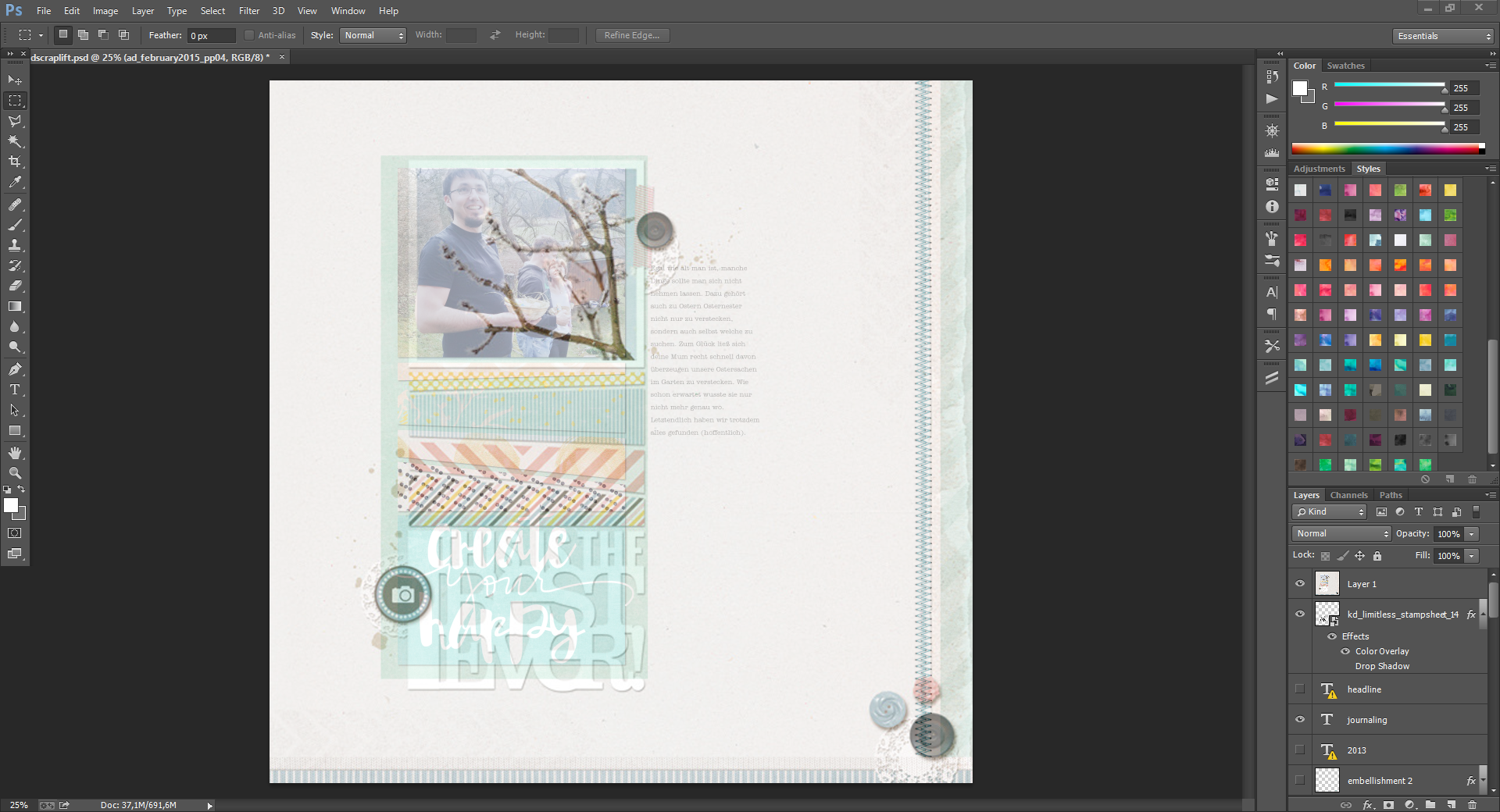Click the Refine Edge button
1500x812 pixels.
(x=632, y=35)
